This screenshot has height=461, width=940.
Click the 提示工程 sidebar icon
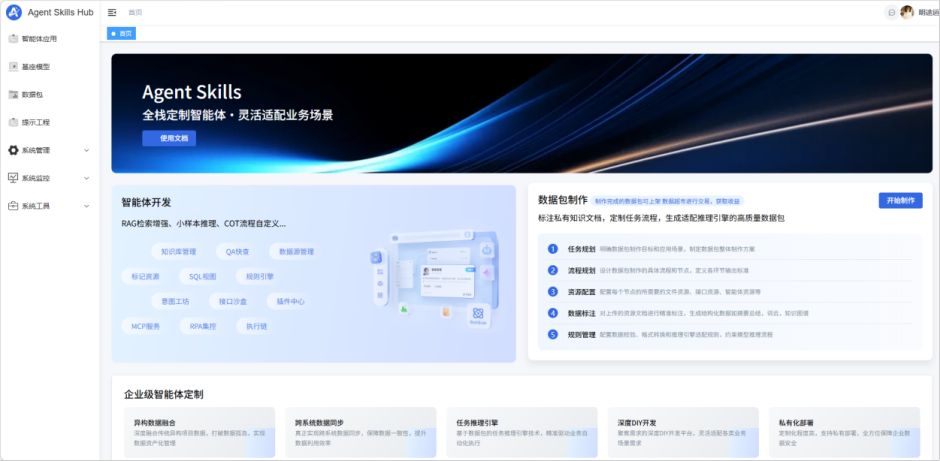(13, 122)
